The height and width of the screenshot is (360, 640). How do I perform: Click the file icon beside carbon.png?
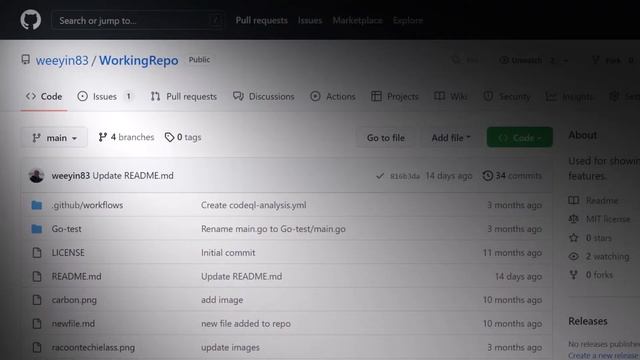pos(37,300)
